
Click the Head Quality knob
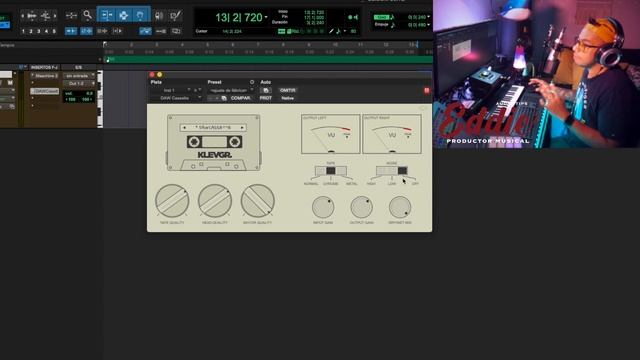[215, 201]
